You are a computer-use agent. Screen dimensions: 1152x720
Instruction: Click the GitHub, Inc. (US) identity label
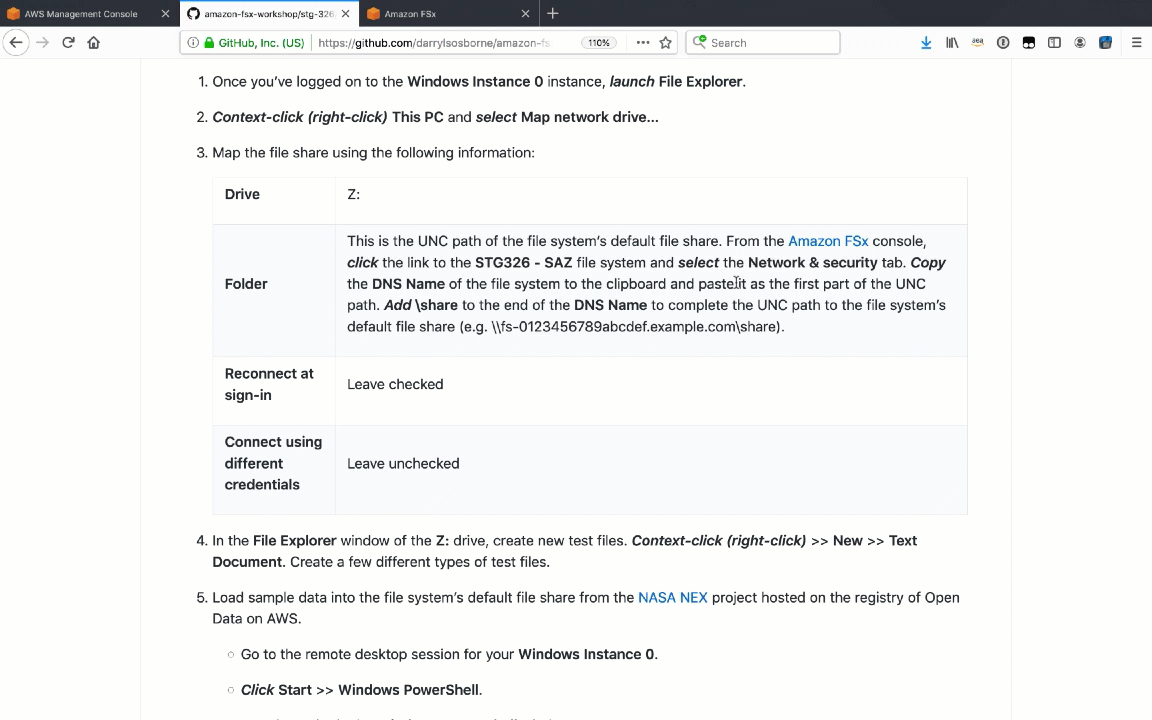click(x=262, y=43)
